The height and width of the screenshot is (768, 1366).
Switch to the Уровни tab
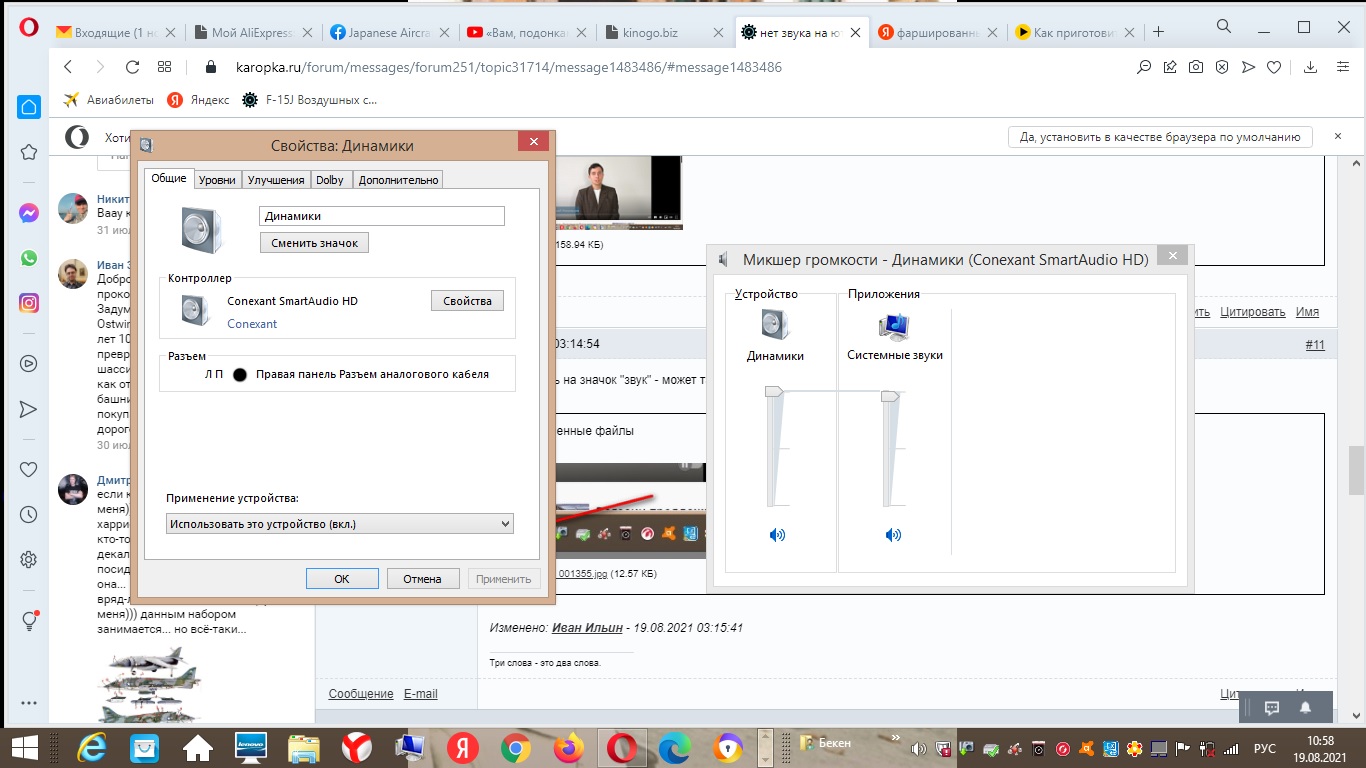coord(217,180)
